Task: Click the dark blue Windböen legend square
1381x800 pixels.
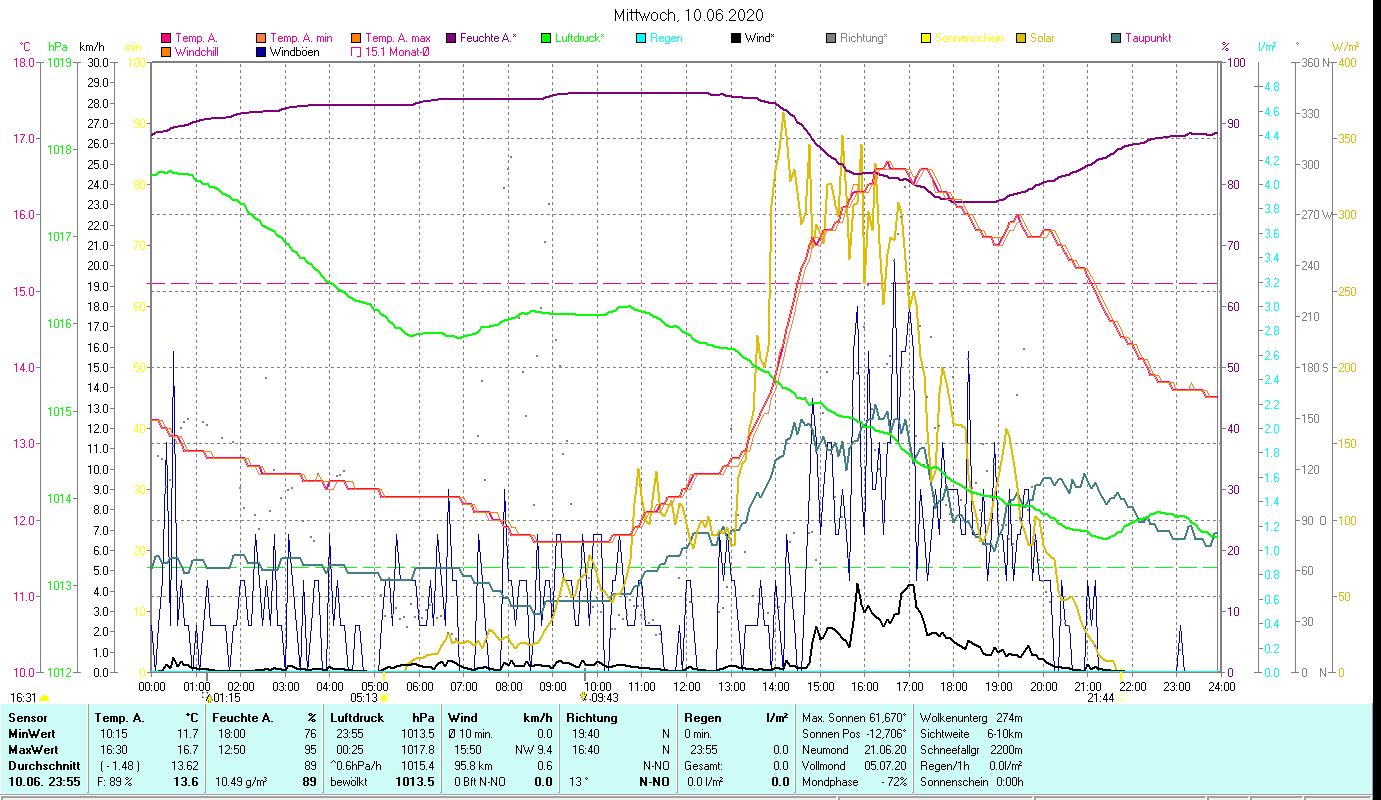Action: coord(261,52)
